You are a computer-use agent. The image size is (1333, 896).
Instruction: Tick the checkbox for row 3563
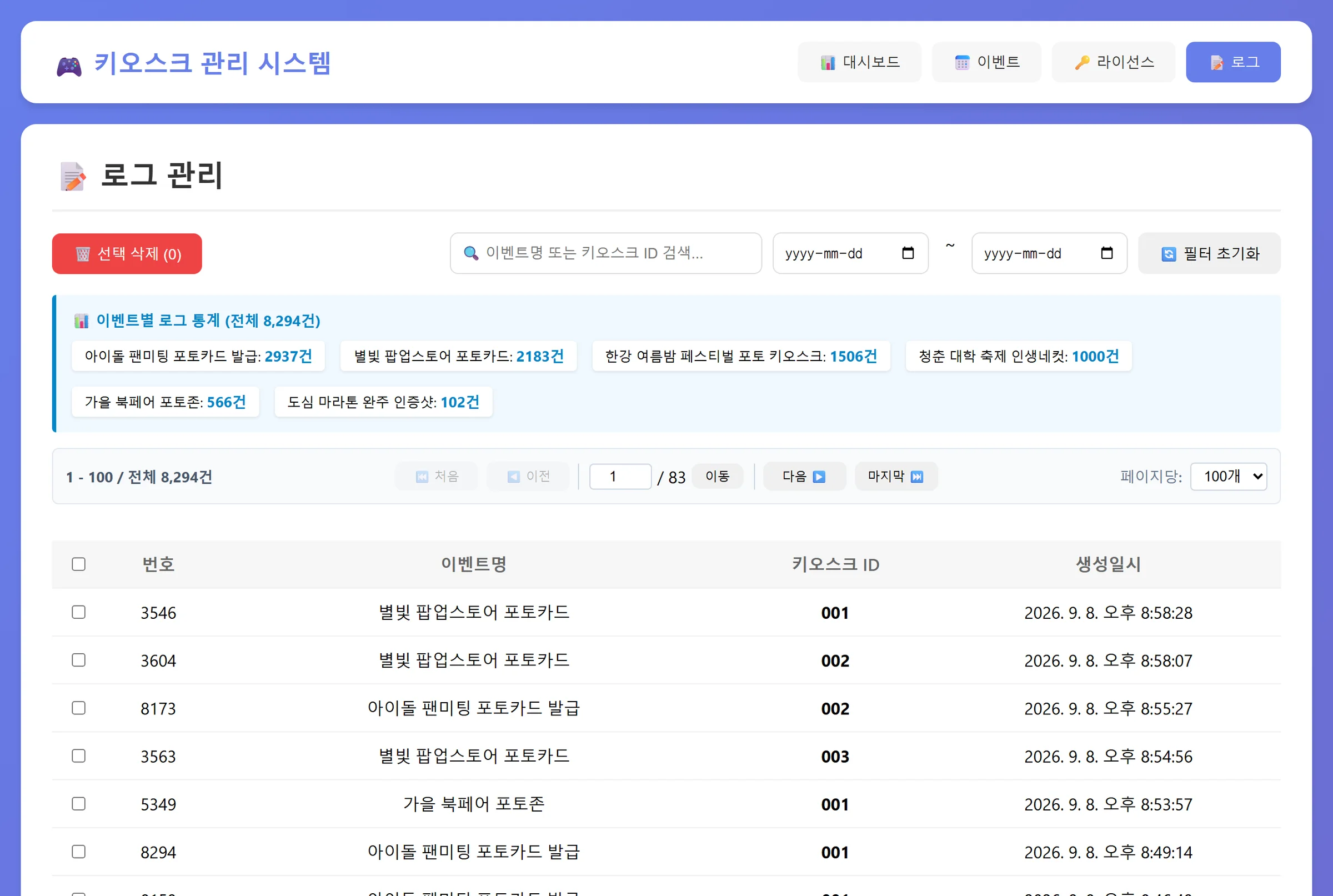point(79,756)
